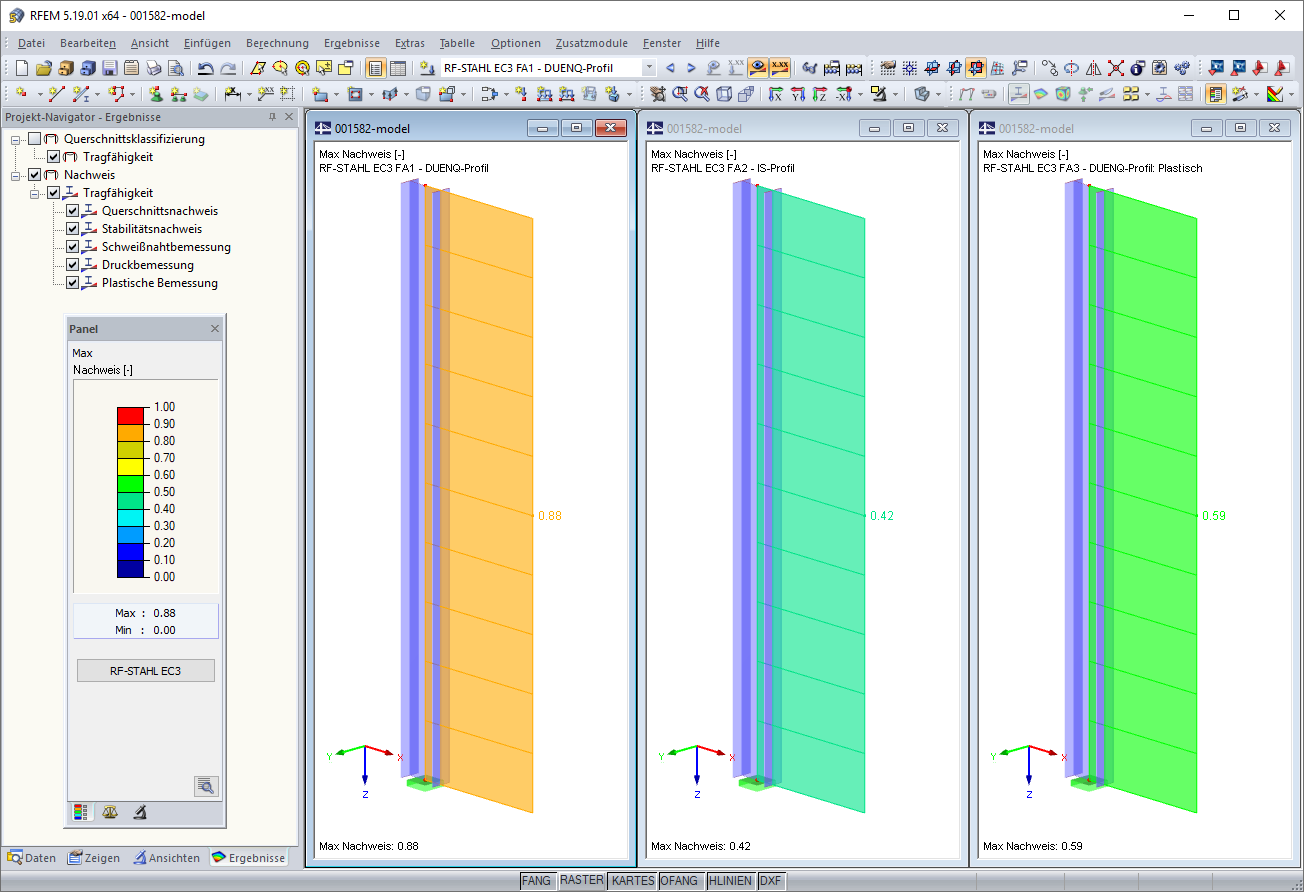Toggle Tragfähigkeit checkbox under Nachweis
Viewport: 1304px width, 892px height.
coord(54,193)
